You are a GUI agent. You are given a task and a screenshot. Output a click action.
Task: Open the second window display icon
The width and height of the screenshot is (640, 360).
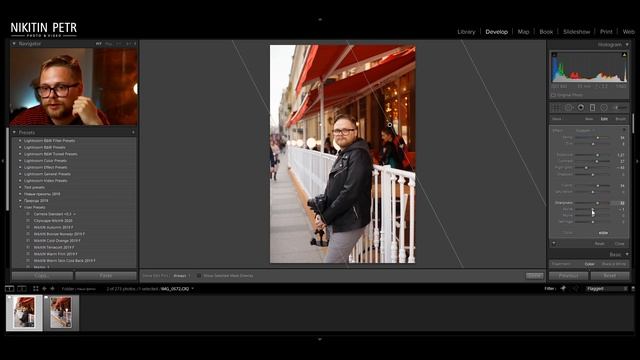click(x=22, y=289)
